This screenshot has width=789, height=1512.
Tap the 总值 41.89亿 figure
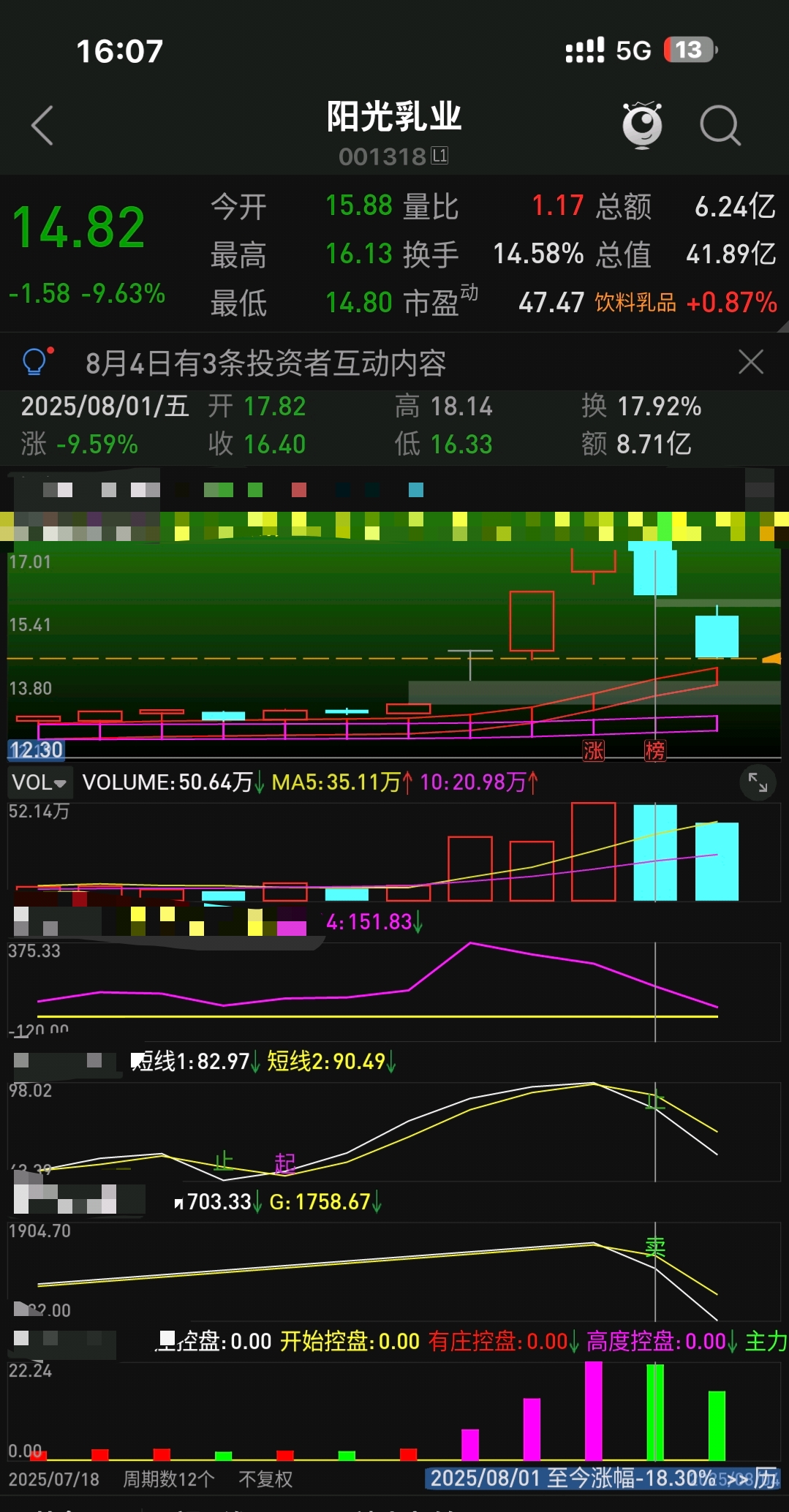[x=686, y=254]
